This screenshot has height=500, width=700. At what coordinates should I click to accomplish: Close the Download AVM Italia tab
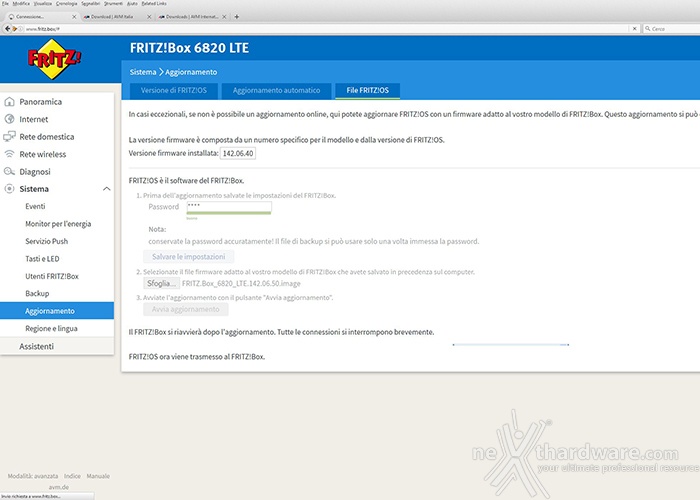click(x=149, y=17)
